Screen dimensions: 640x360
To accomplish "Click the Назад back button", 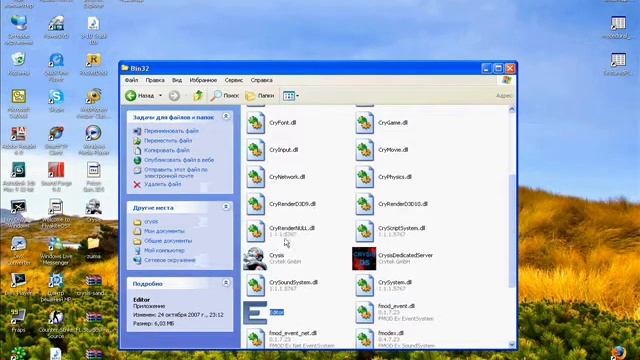I will (140, 96).
